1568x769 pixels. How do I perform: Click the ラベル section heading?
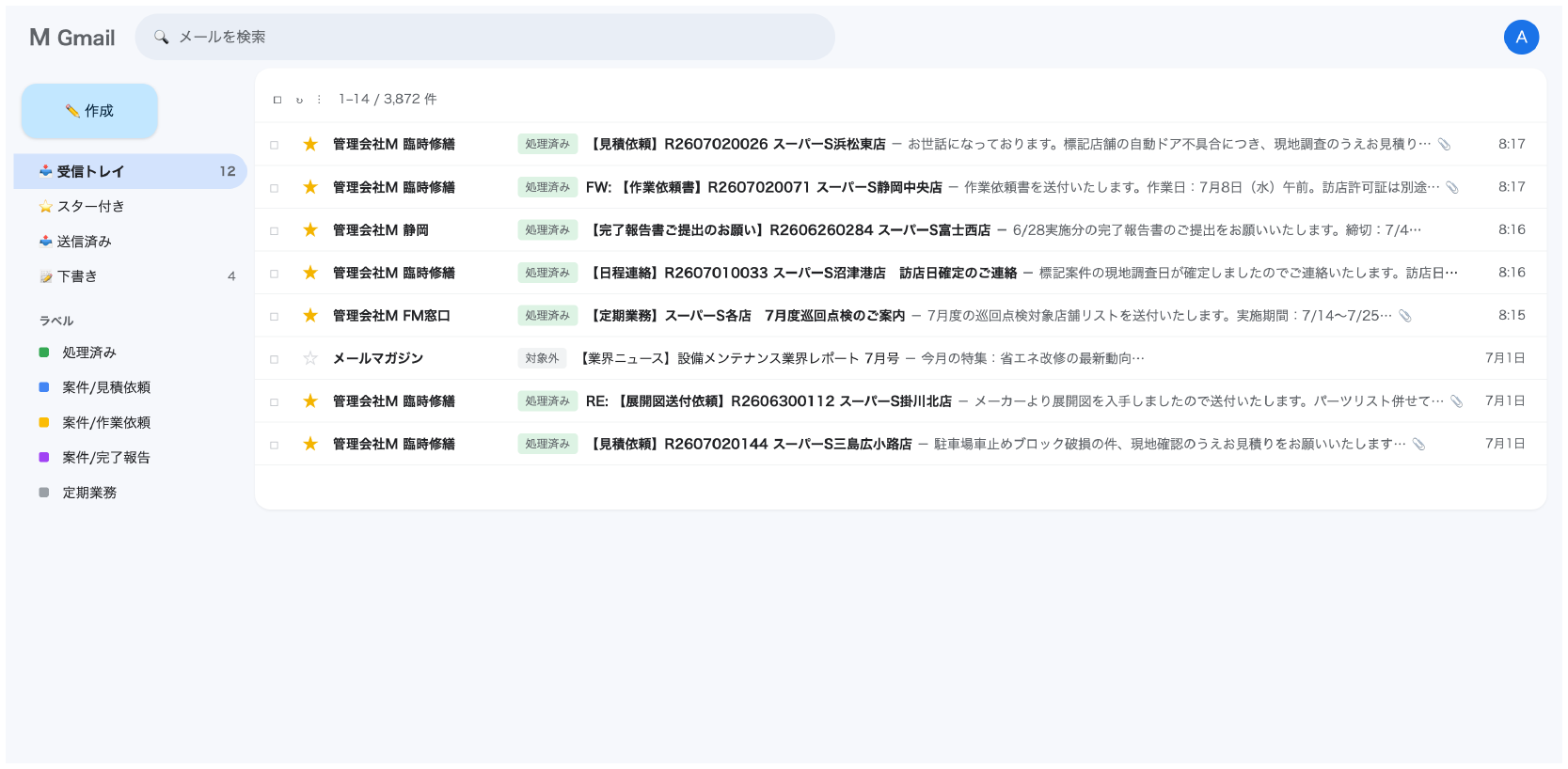pos(56,321)
